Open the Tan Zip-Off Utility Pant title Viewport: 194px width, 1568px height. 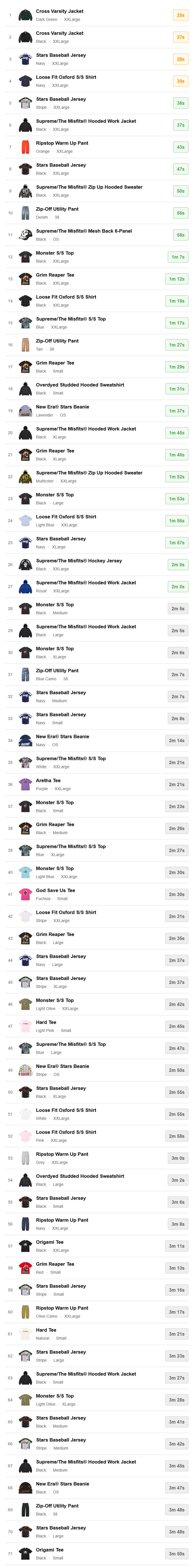[57, 341]
